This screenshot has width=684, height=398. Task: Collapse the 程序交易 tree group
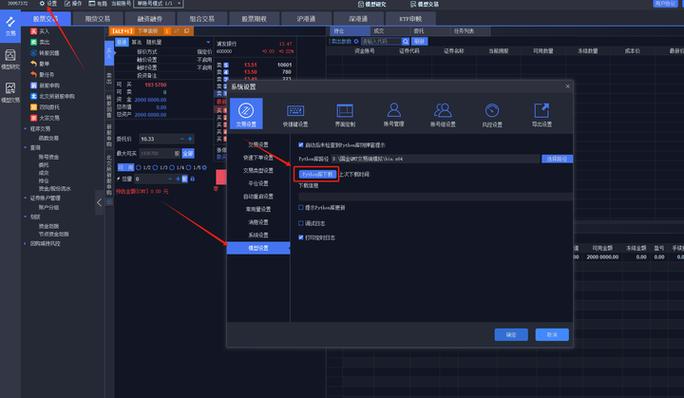[x=25, y=129]
